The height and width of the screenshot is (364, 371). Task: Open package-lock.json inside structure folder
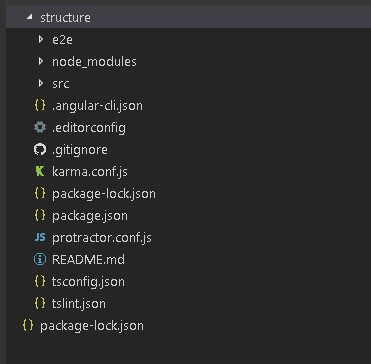[x=104, y=194]
